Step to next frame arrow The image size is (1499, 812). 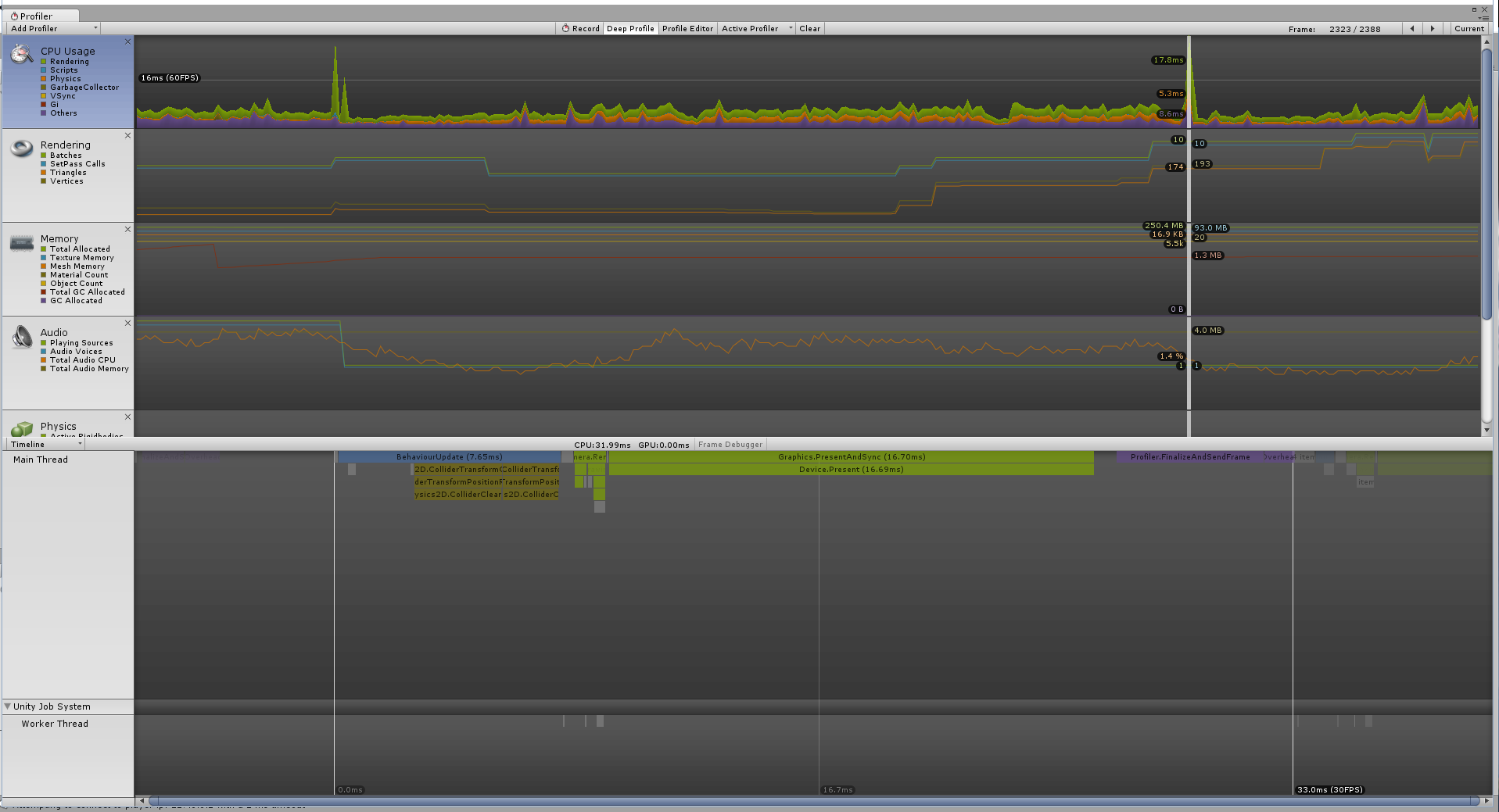[1433, 28]
